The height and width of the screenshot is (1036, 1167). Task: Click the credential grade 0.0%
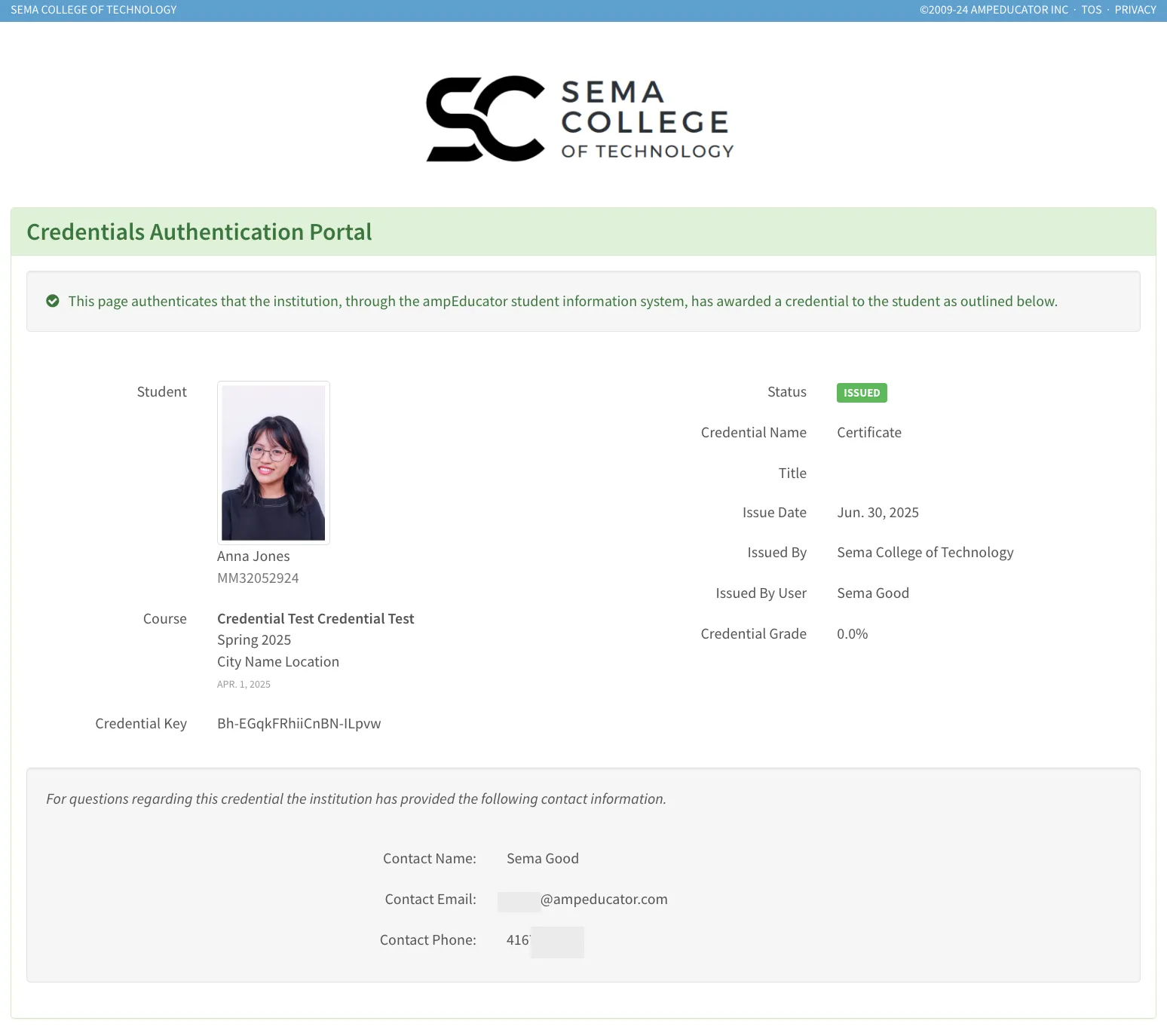(x=852, y=634)
